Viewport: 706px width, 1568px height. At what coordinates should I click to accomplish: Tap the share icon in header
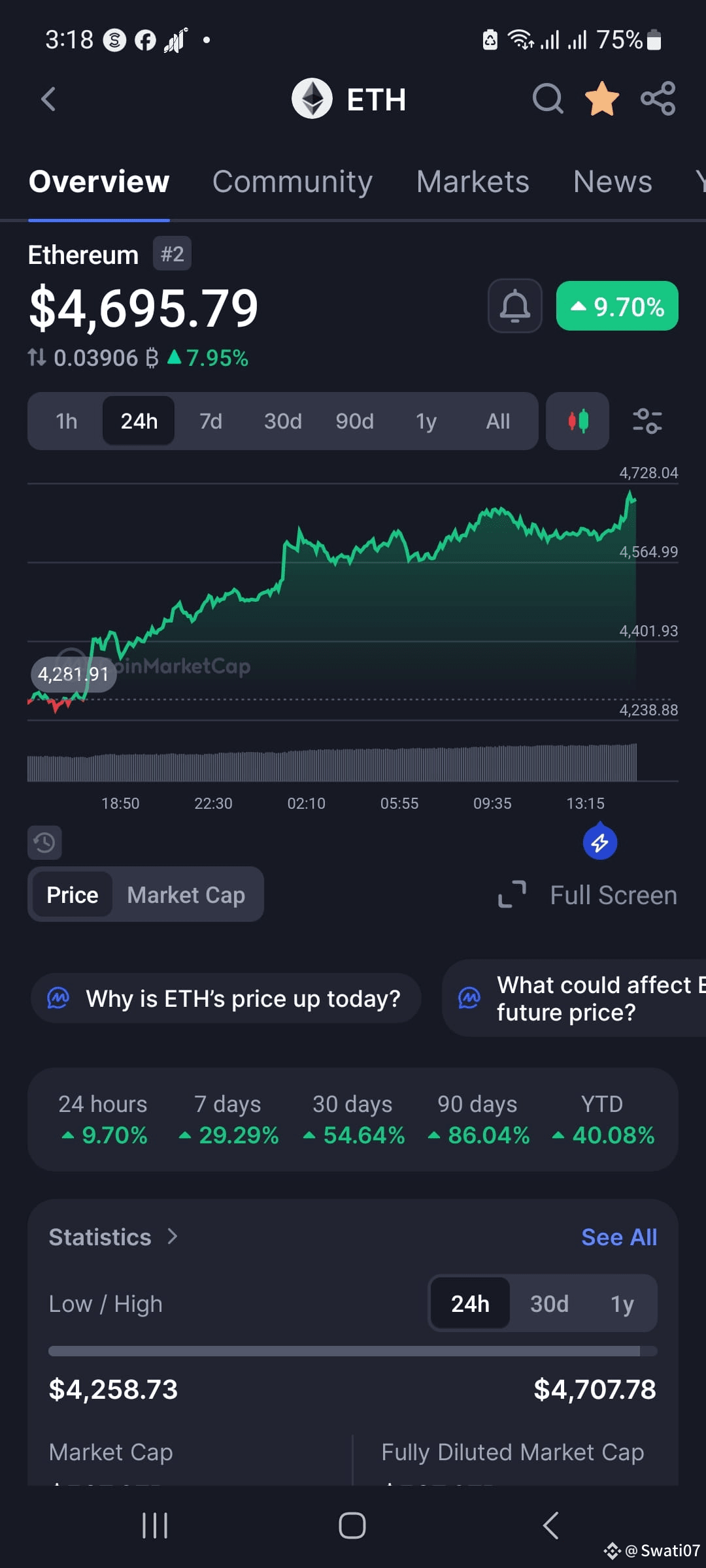[x=658, y=99]
